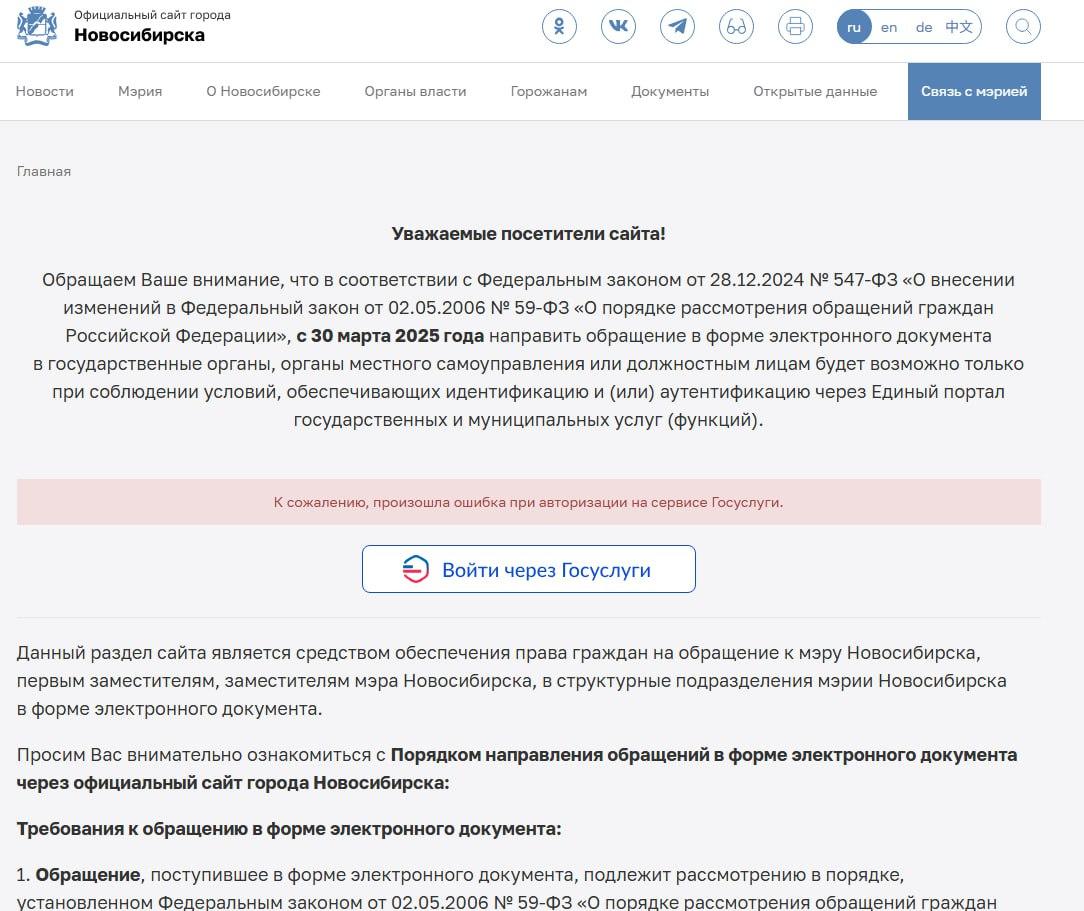Open the Органы власти section

415,91
